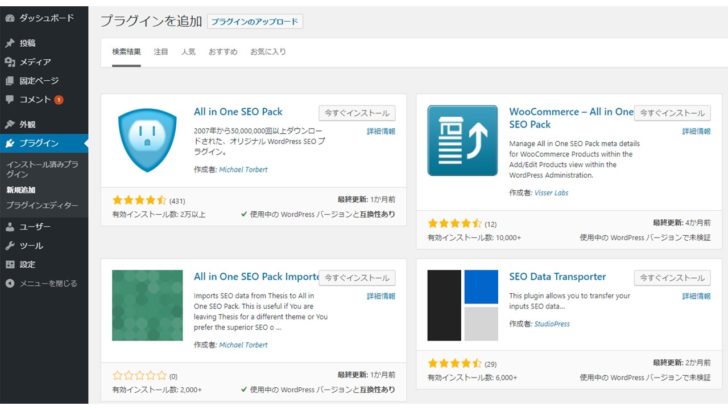Click All in One SEO Pack Importer green thumbnail
728x410 pixels.
[147, 306]
